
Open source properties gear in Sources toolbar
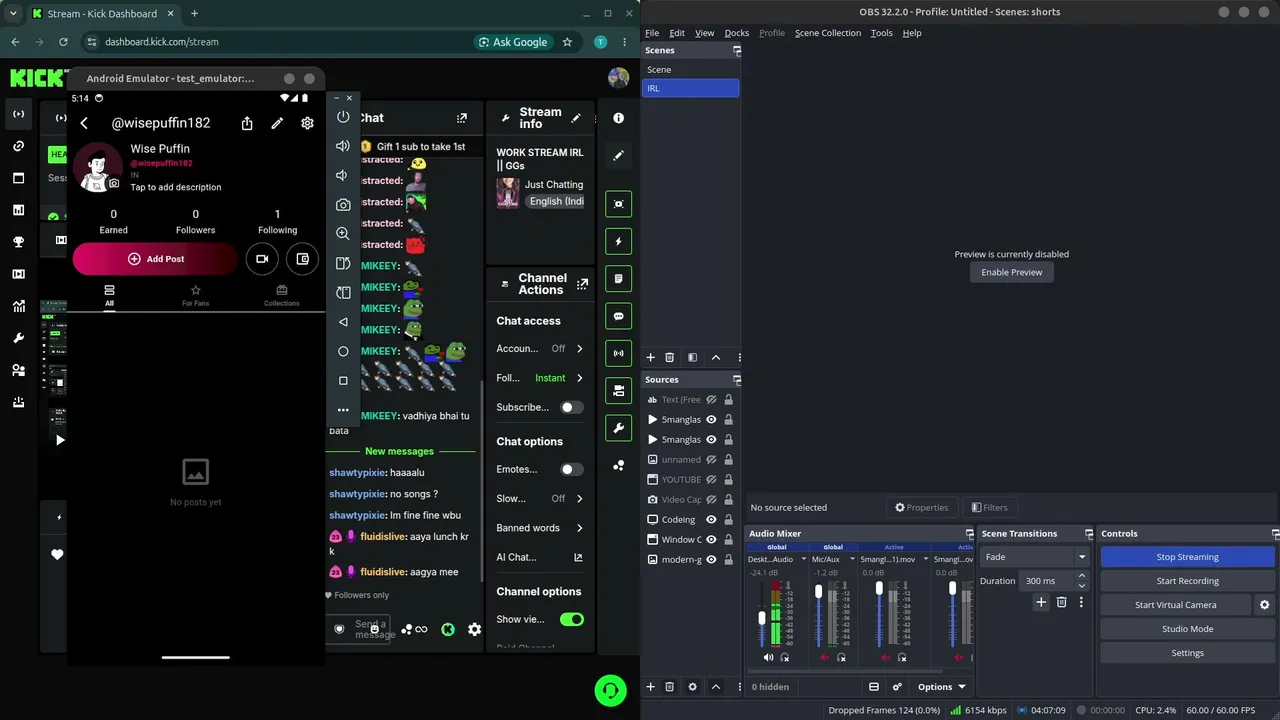coord(692,687)
